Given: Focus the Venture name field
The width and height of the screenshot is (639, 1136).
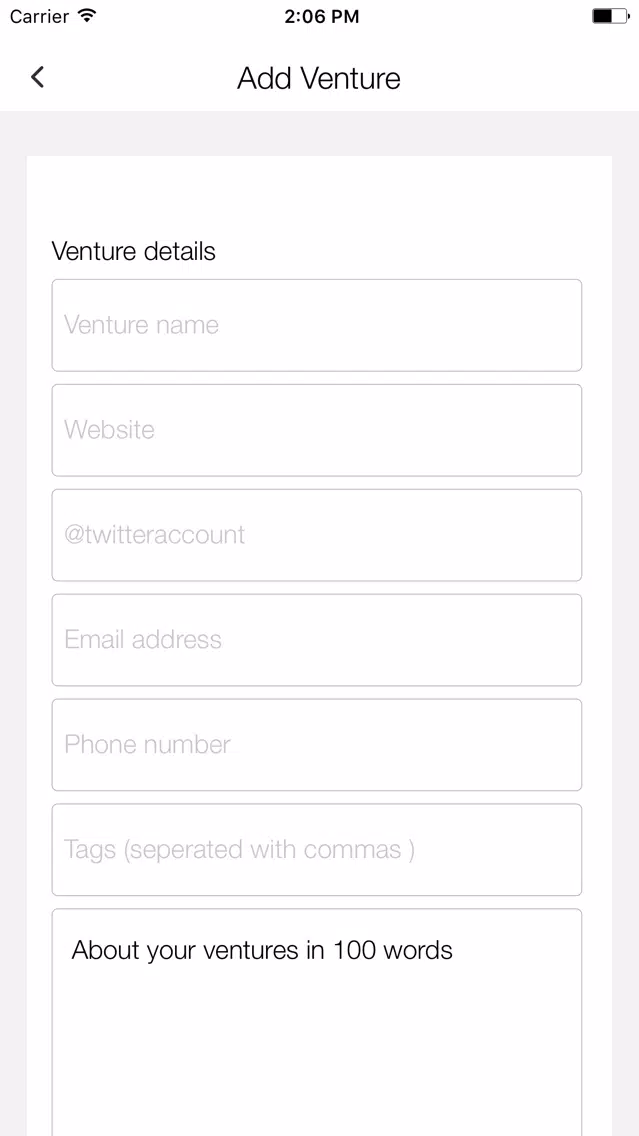Looking at the screenshot, I should point(317,325).
